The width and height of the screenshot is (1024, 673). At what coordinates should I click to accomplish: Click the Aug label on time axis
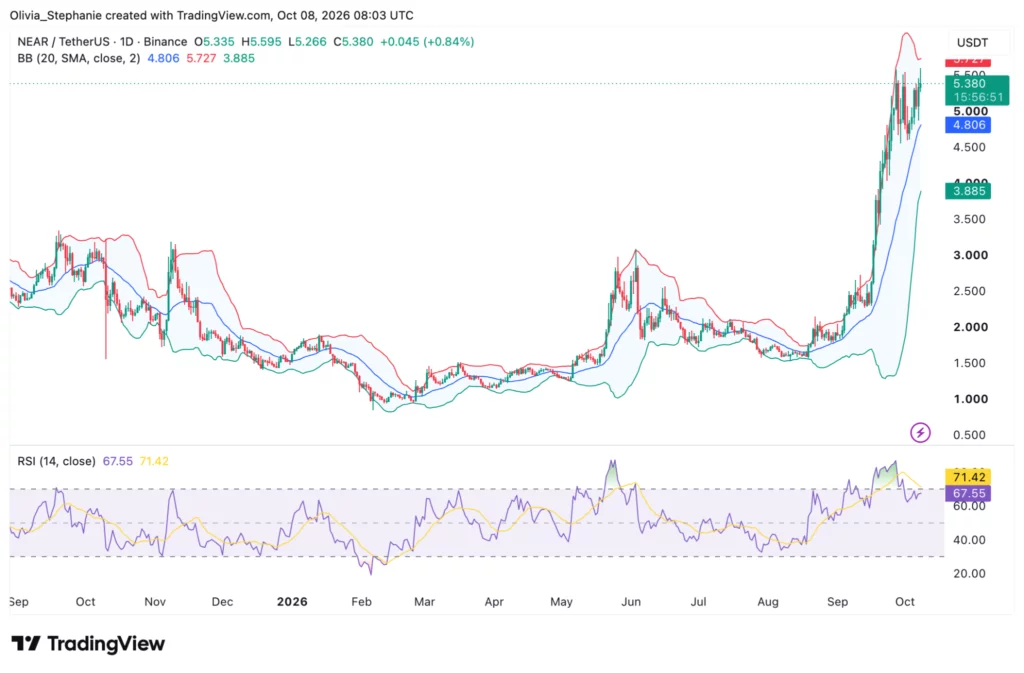click(768, 602)
